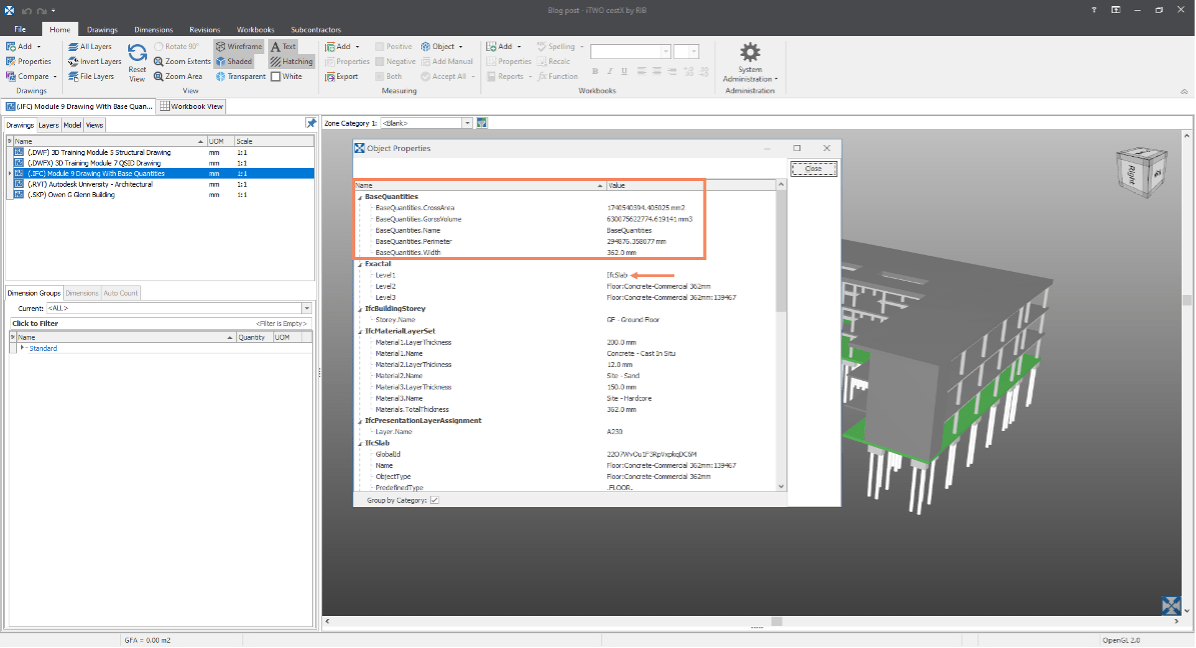
Task: Toggle Wireframe display mode
Action: click(x=239, y=47)
